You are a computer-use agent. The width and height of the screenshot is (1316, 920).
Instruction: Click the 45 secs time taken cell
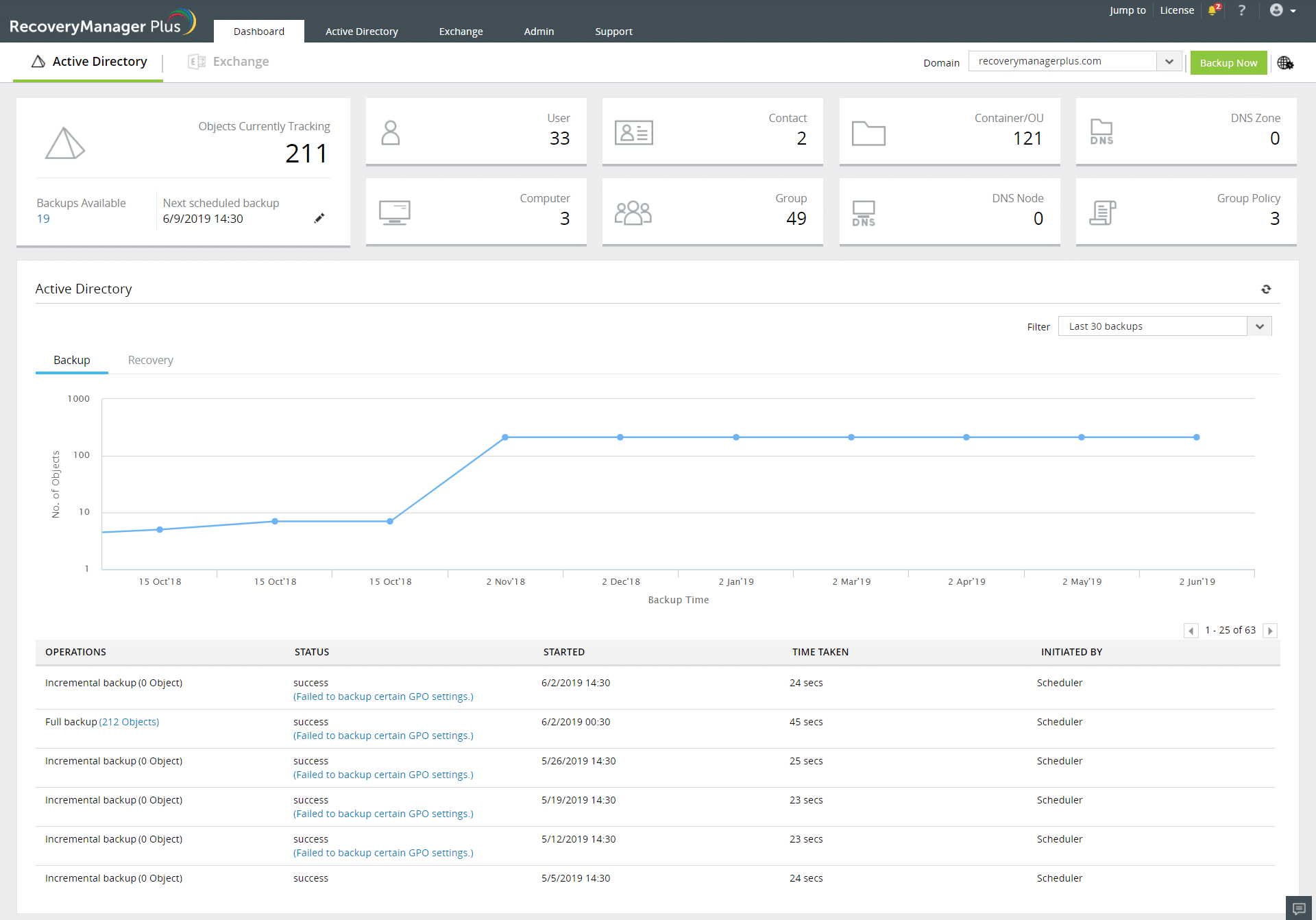[806, 722]
